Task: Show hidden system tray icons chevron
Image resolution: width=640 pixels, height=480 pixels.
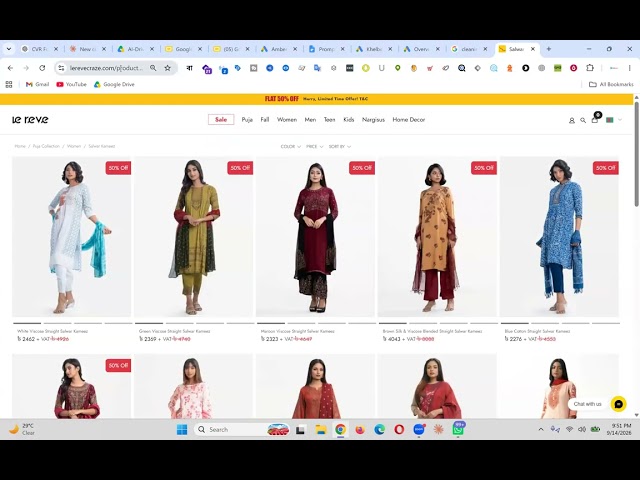Action: click(x=541, y=429)
